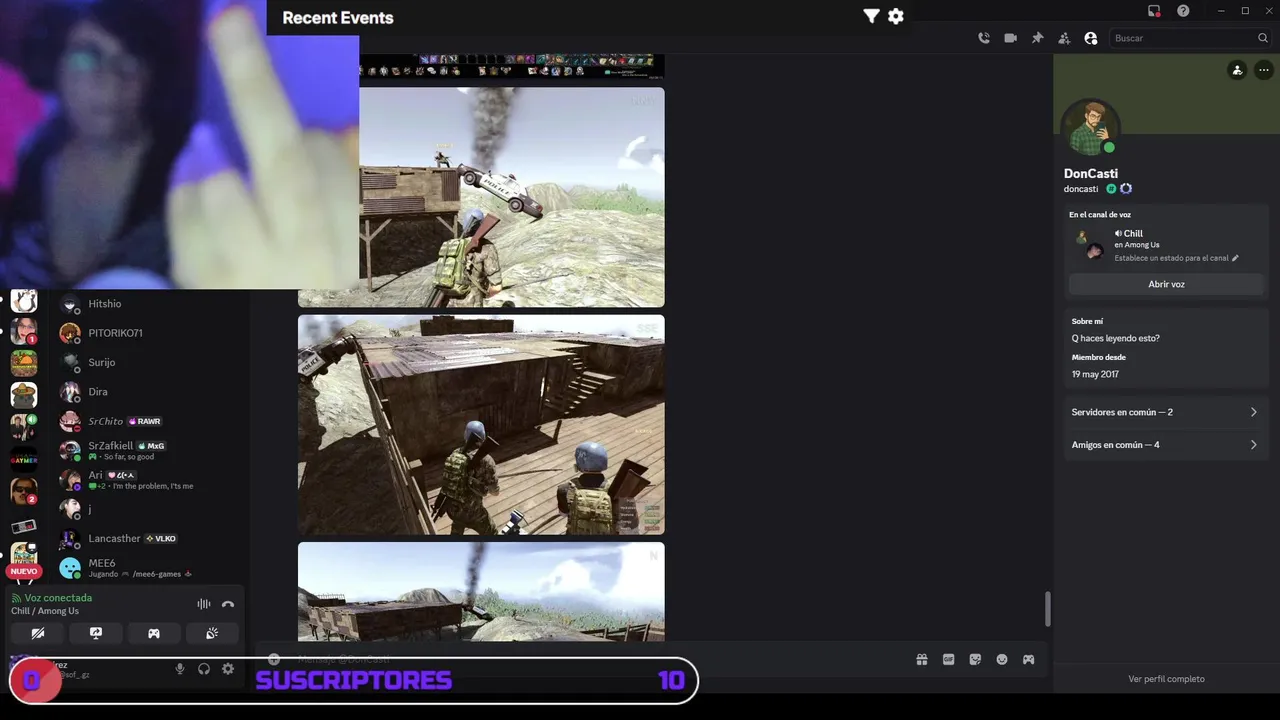Image resolution: width=1280 pixels, height=720 pixels.
Task: Start a video call from header
Action: 1010,38
